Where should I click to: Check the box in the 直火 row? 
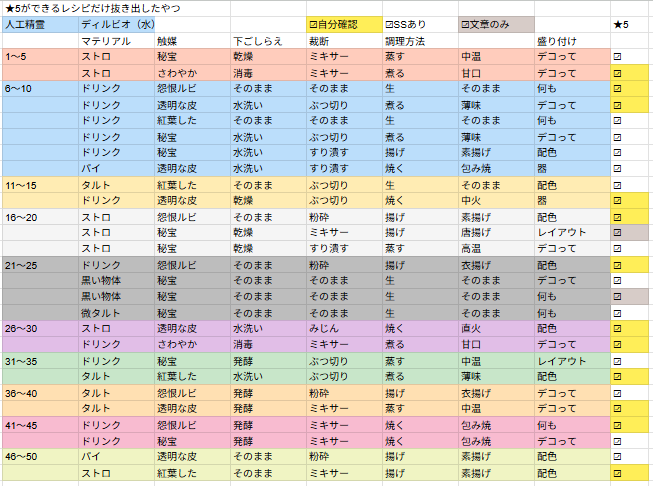pyautogui.click(x=617, y=328)
